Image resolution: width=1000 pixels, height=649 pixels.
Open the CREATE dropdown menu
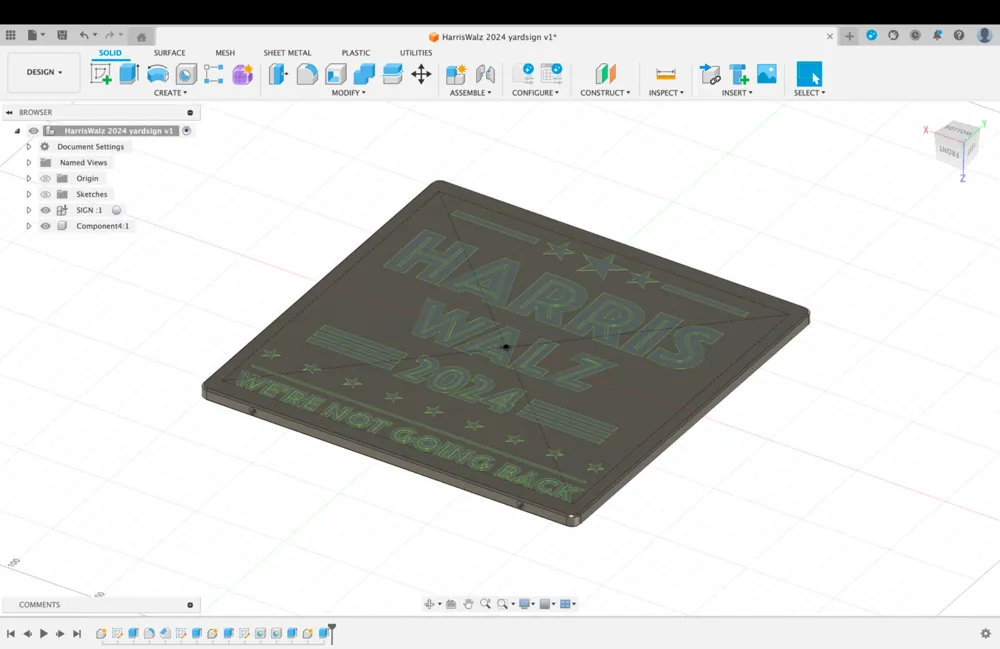[170, 93]
